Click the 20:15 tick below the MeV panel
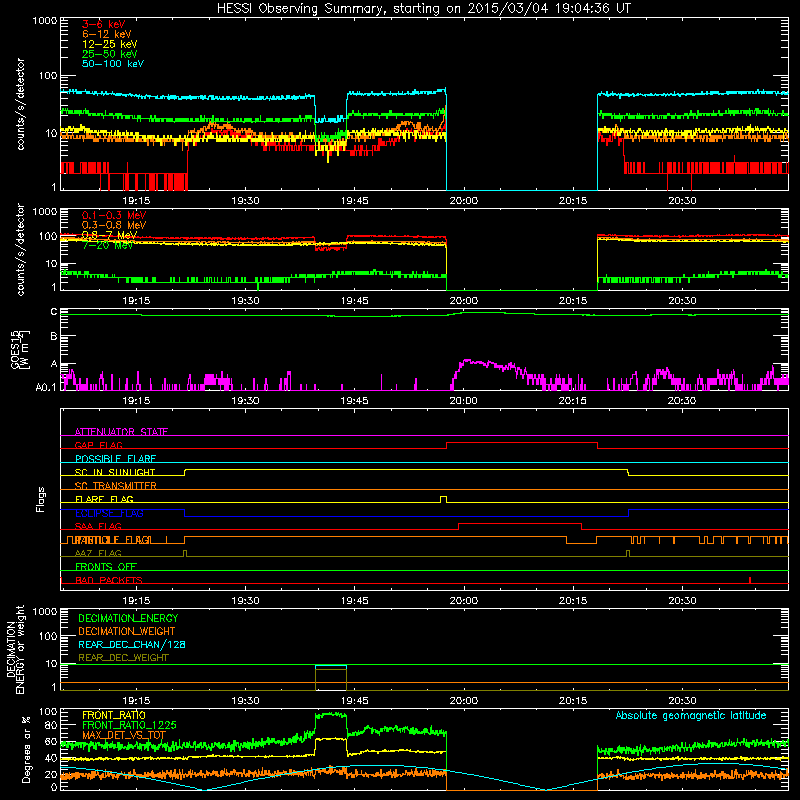Screen dimensions: 800x800 [x=573, y=301]
